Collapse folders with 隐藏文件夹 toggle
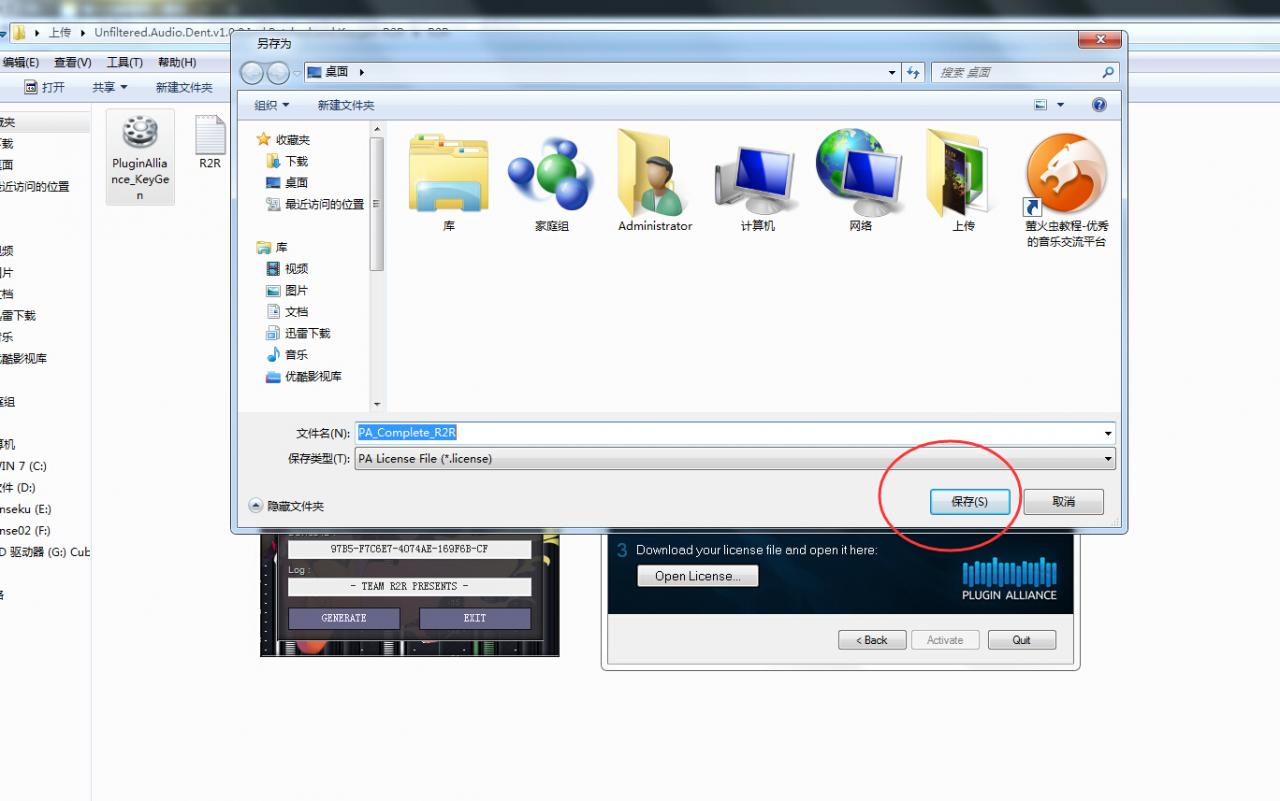1280x801 pixels. (286, 506)
